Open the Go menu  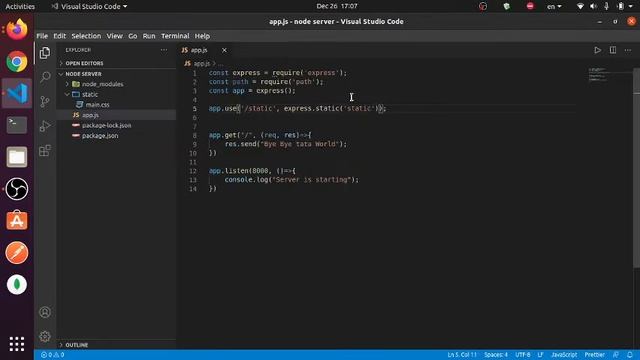tap(133, 36)
